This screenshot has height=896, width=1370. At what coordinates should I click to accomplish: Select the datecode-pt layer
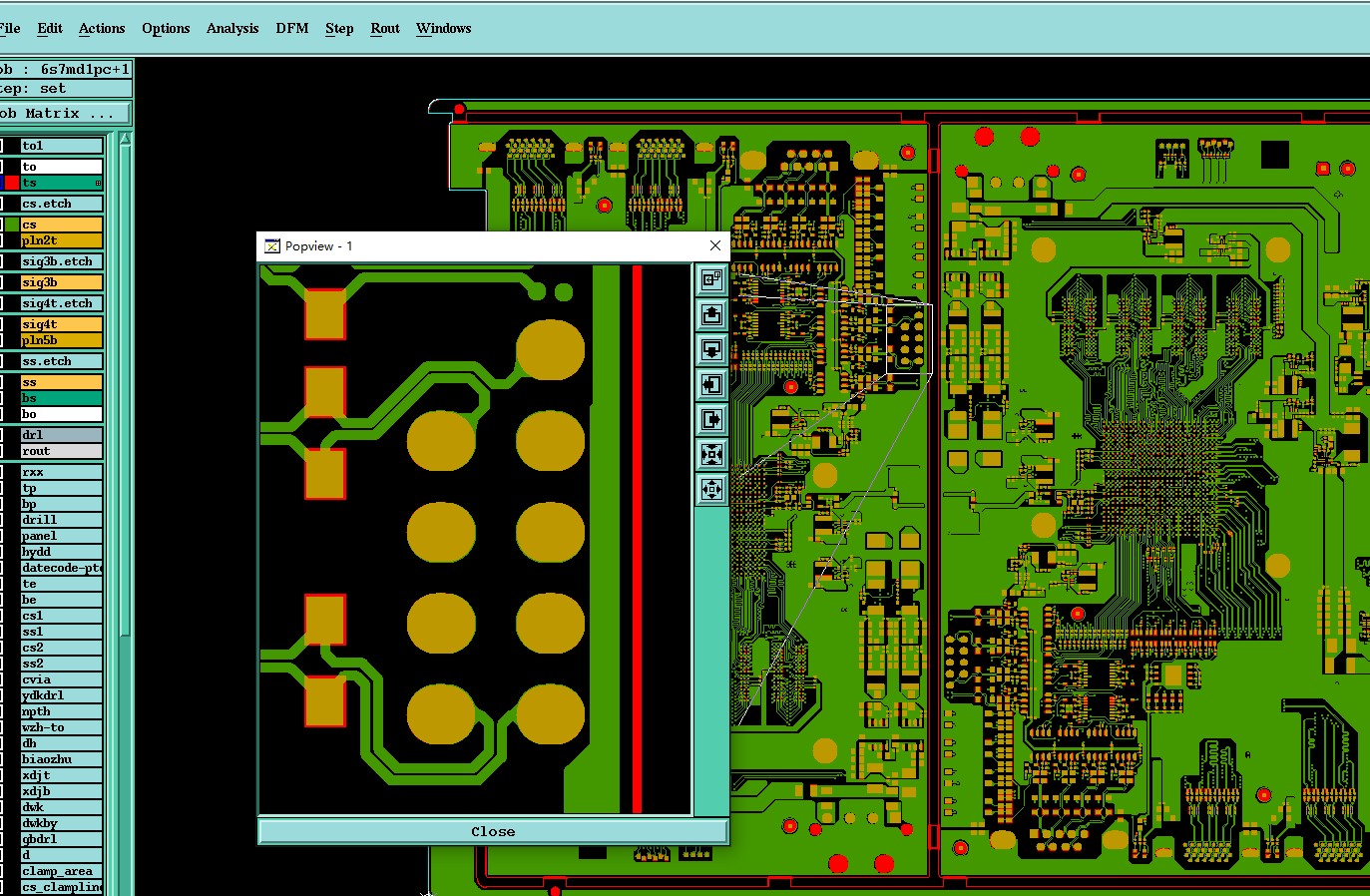click(x=61, y=568)
